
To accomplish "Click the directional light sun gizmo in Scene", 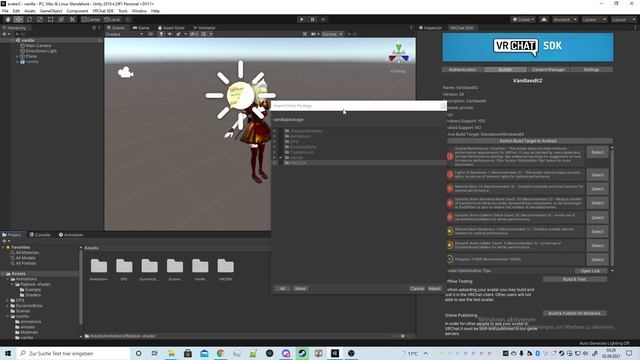I will (240, 96).
